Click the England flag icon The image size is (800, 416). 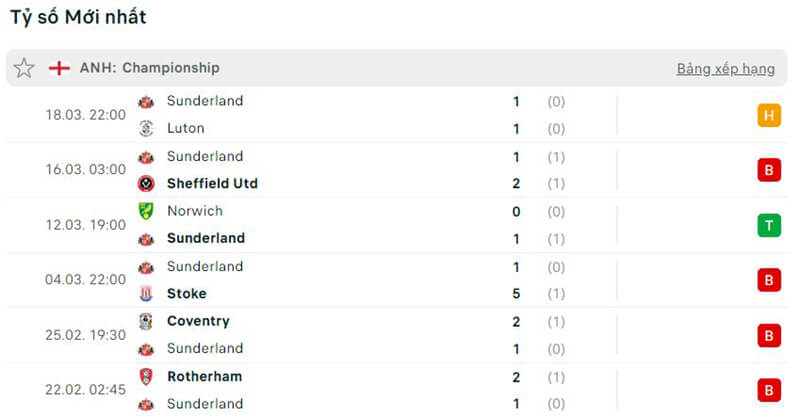point(59,68)
